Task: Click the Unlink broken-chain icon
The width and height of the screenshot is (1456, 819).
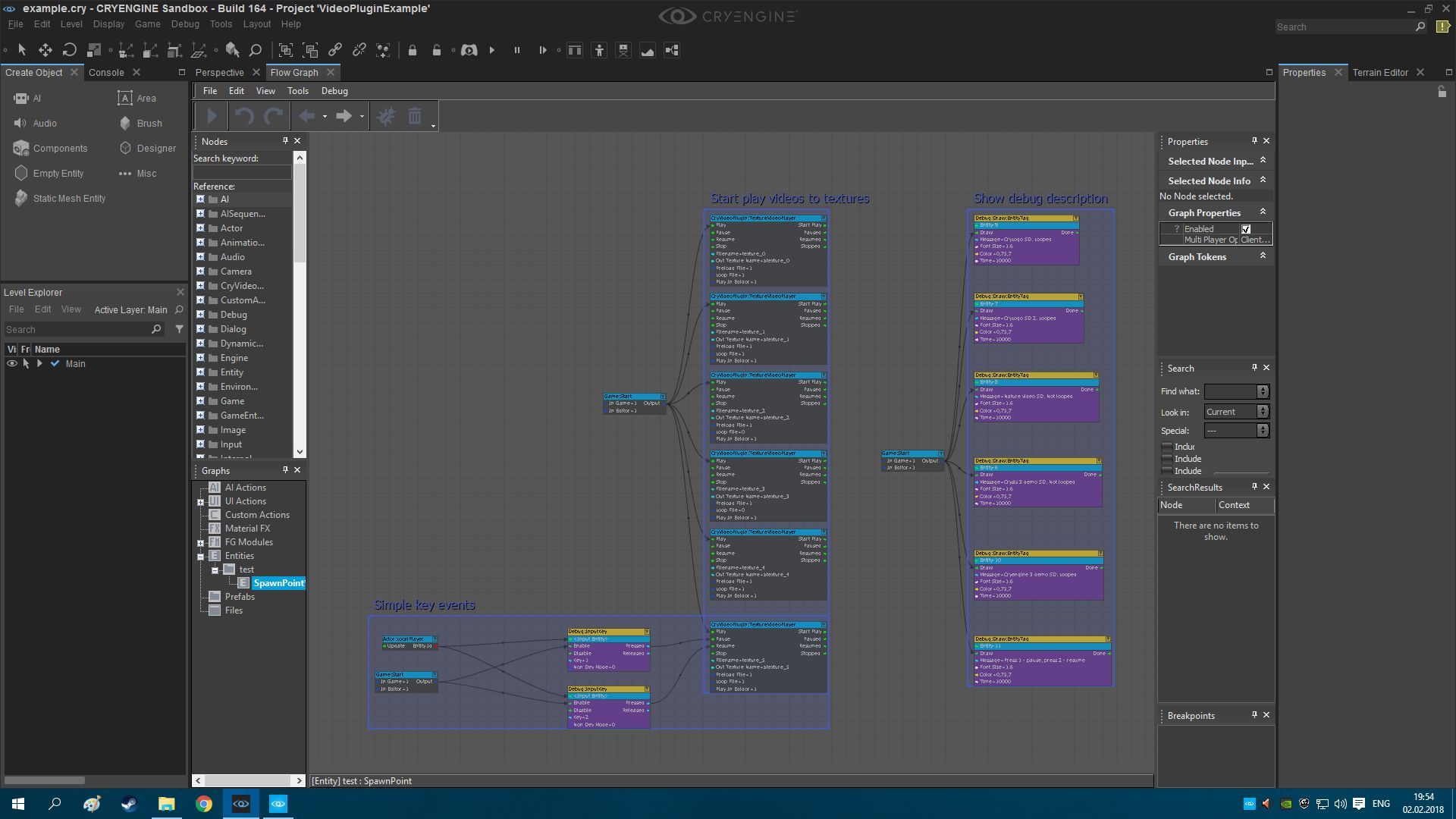Action: (359, 50)
